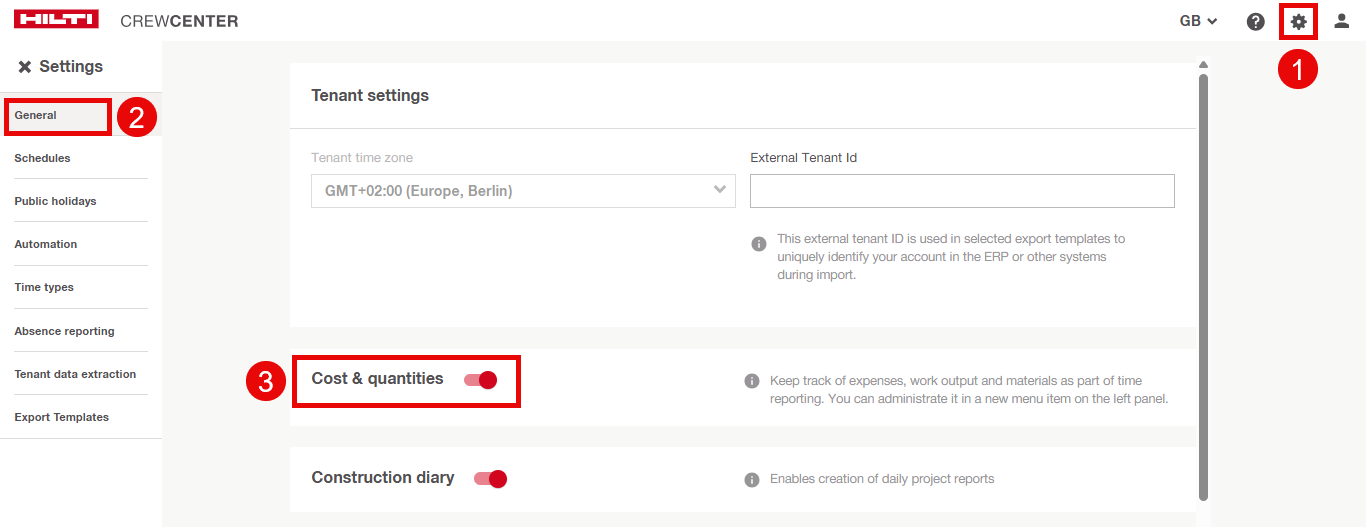
Task: Close Settings panel with X icon
Action: tap(25, 67)
